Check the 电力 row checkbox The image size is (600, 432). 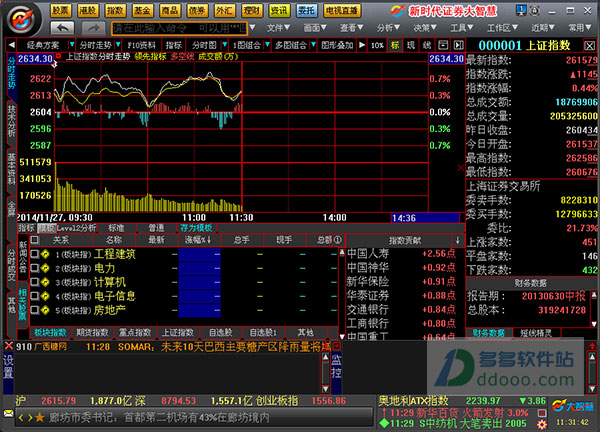tap(34, 268)
